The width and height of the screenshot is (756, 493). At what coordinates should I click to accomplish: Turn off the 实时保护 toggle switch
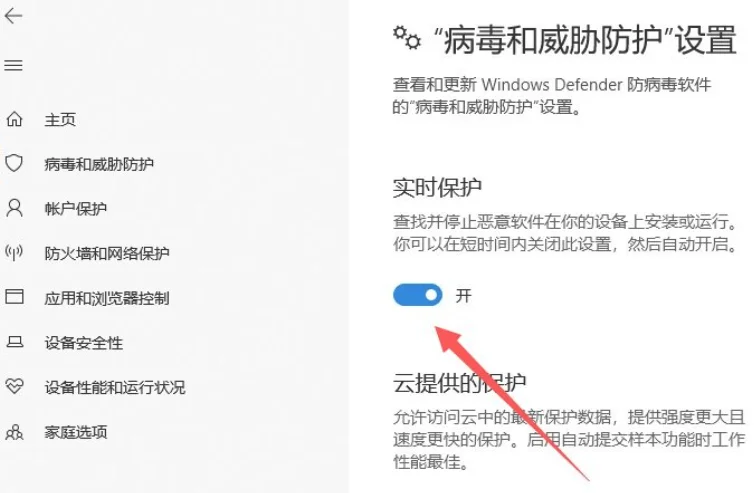click(418, 294)
